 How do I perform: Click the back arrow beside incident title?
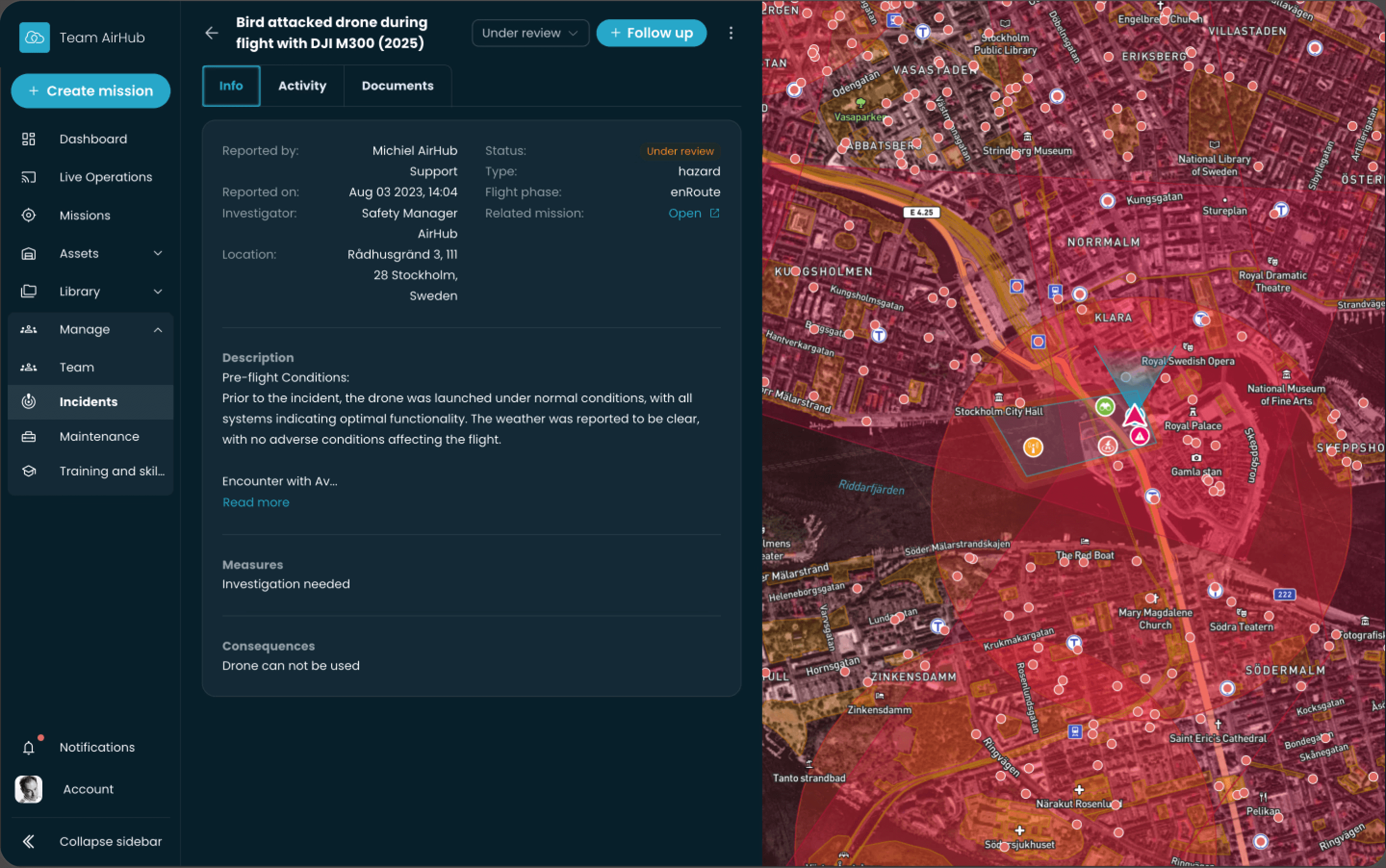[211, 33]
